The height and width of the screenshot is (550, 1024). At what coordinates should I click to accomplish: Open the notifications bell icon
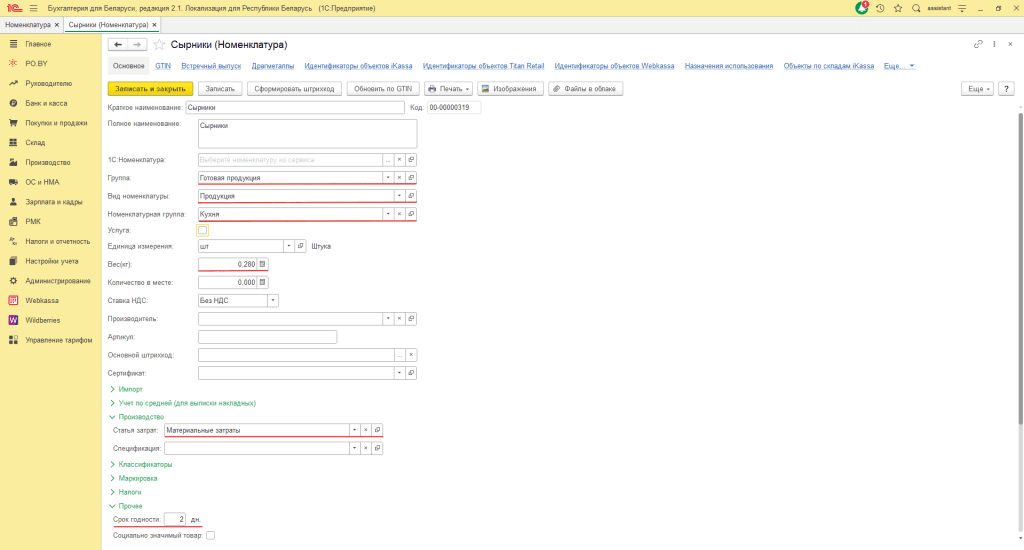pyautogui.click(x=862, y=8)
